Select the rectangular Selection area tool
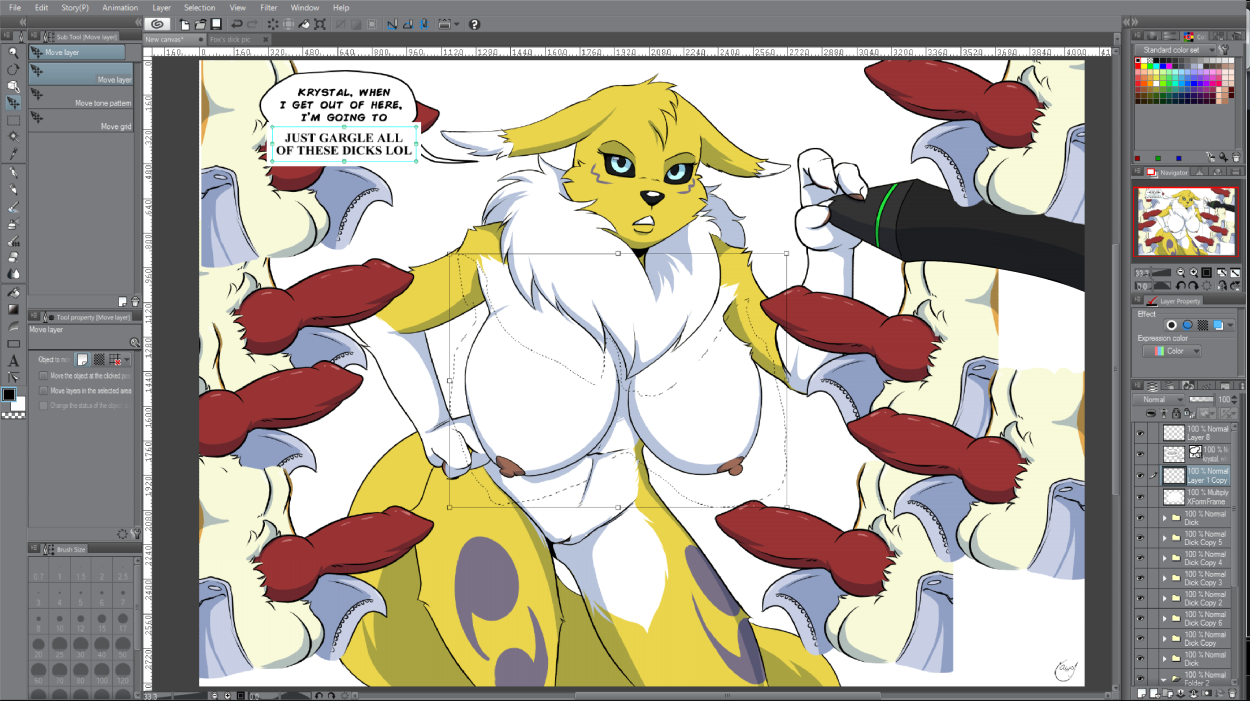The image size is (1250, 701). click(x=13, y=120)
